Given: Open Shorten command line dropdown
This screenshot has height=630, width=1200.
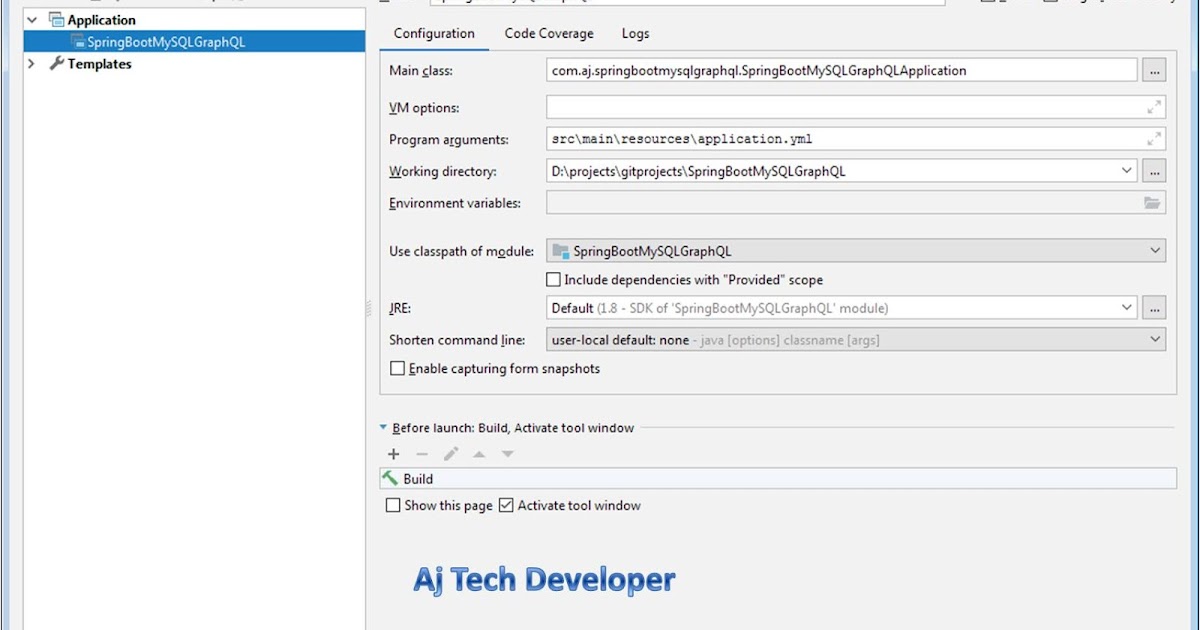Looking at the screenshot, I should point(856,340).
